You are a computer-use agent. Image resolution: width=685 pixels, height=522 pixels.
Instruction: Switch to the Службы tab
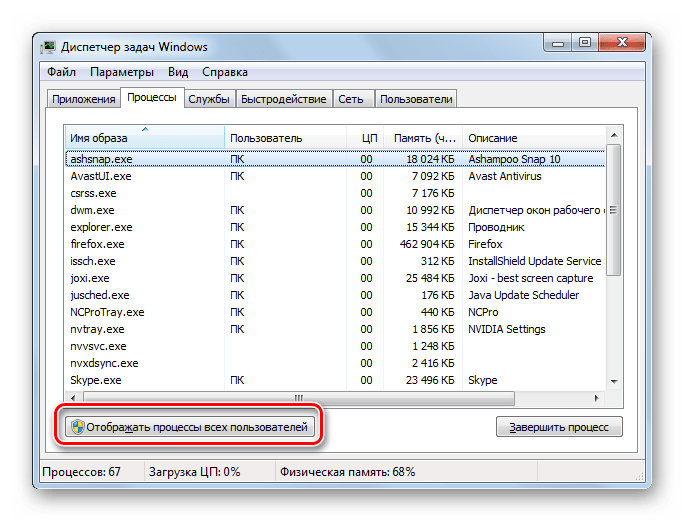click(209, 99)
